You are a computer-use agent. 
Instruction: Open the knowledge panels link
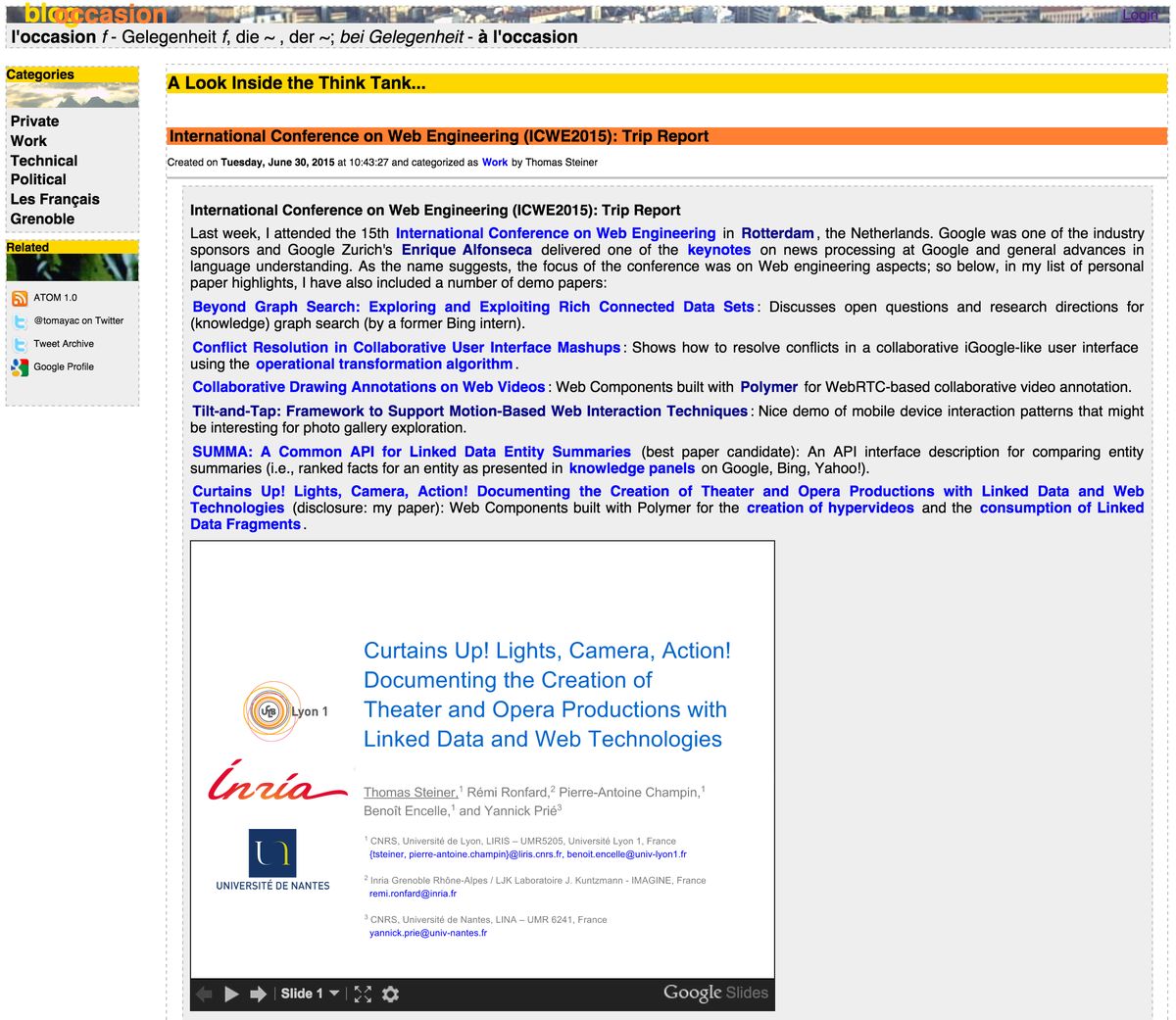point(632,468)
